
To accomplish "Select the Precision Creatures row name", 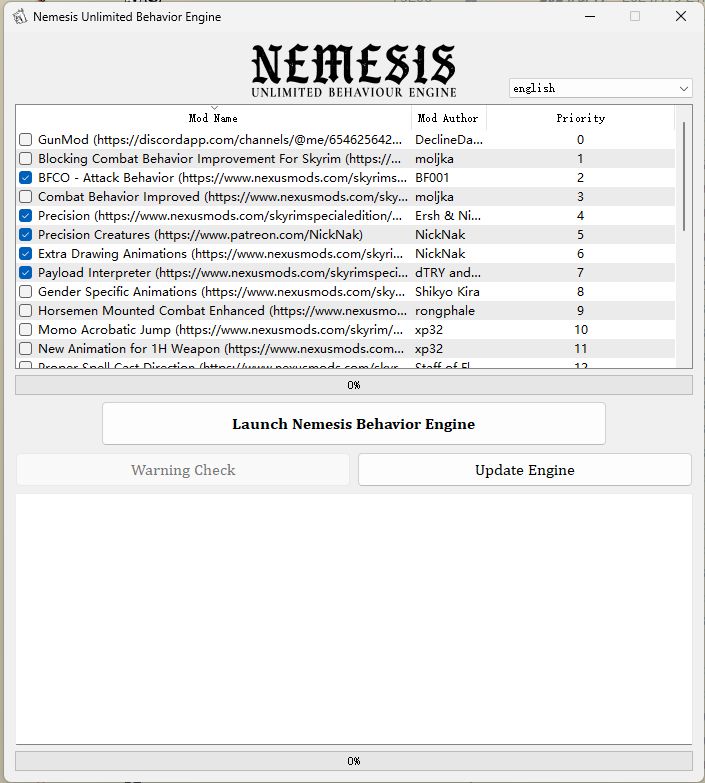I will click(x=200, y=234).
